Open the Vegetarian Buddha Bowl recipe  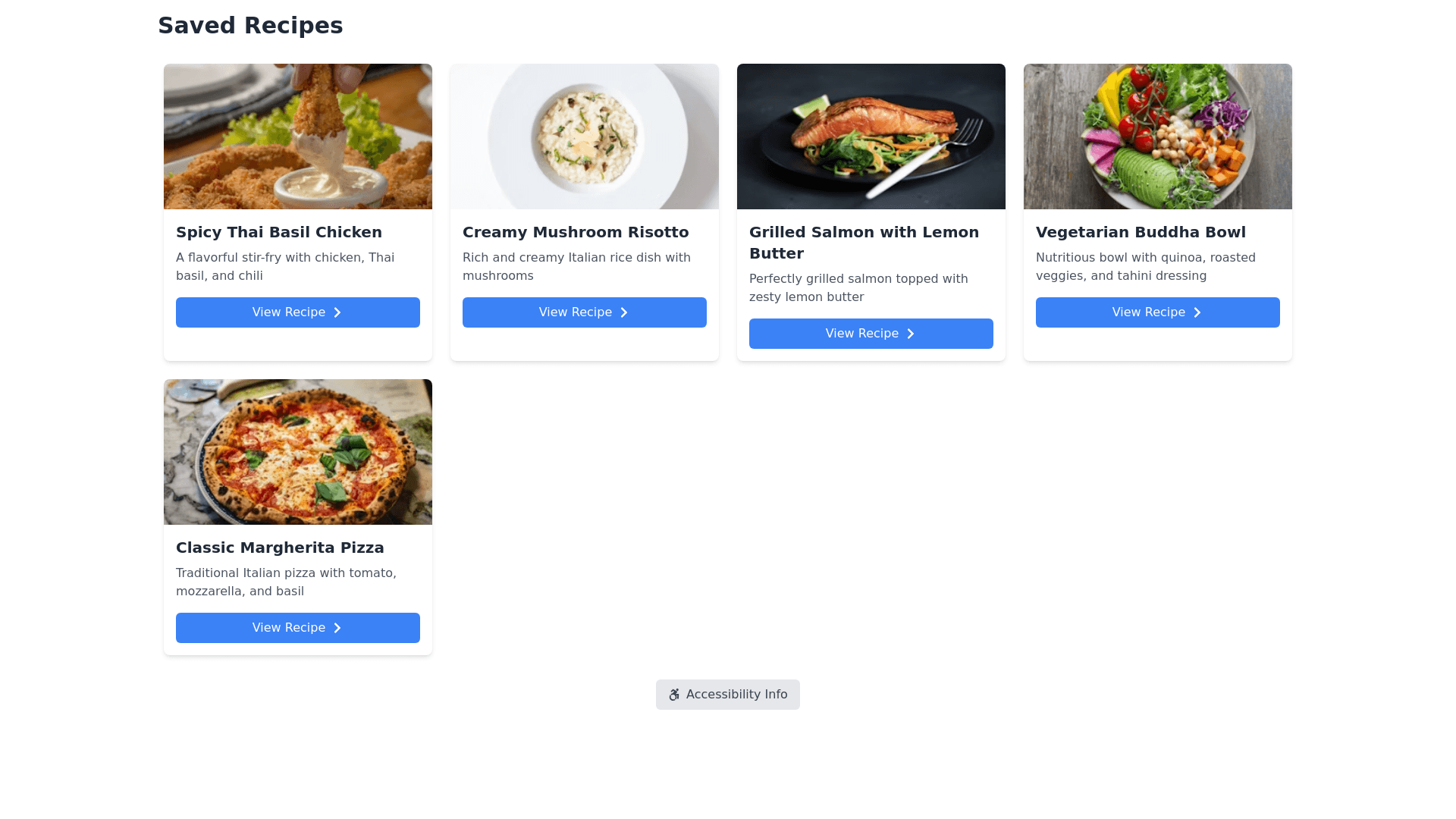point(1157,312)
